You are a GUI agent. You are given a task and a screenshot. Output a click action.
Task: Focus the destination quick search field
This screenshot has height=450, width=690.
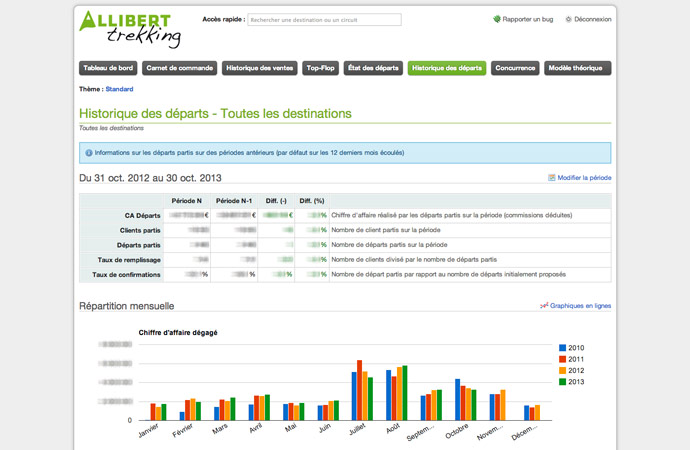point(323,19)
